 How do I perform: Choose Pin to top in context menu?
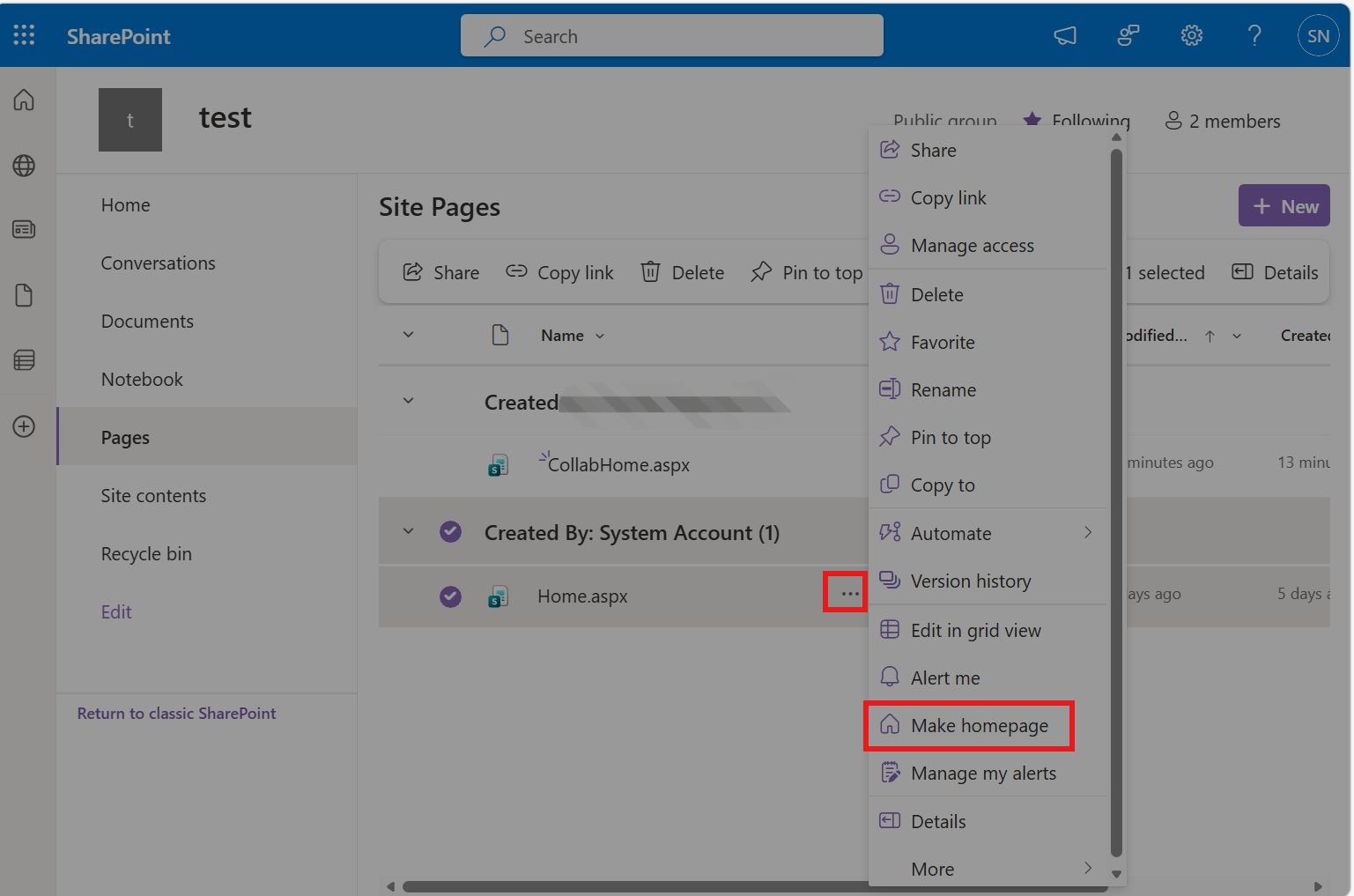tap(988, 438)
